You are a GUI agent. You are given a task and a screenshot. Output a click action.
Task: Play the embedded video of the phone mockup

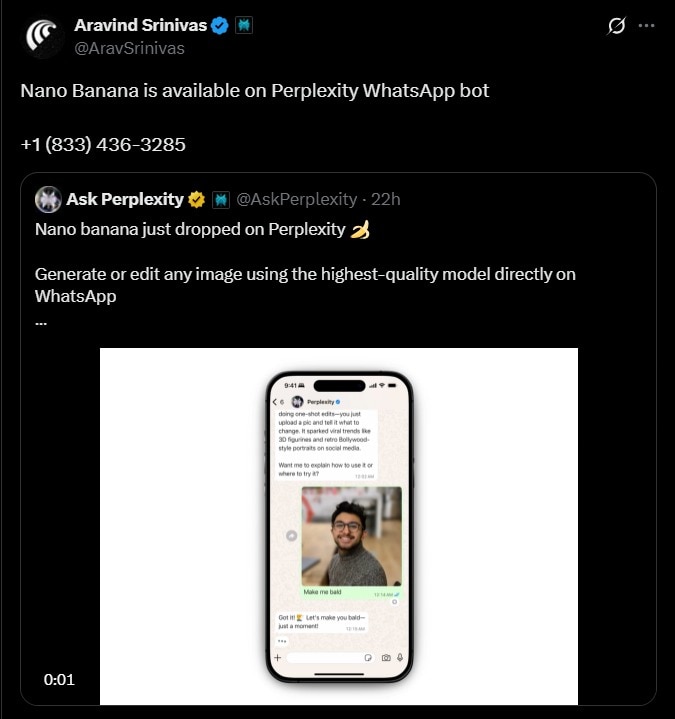click(x=339, y=526)
